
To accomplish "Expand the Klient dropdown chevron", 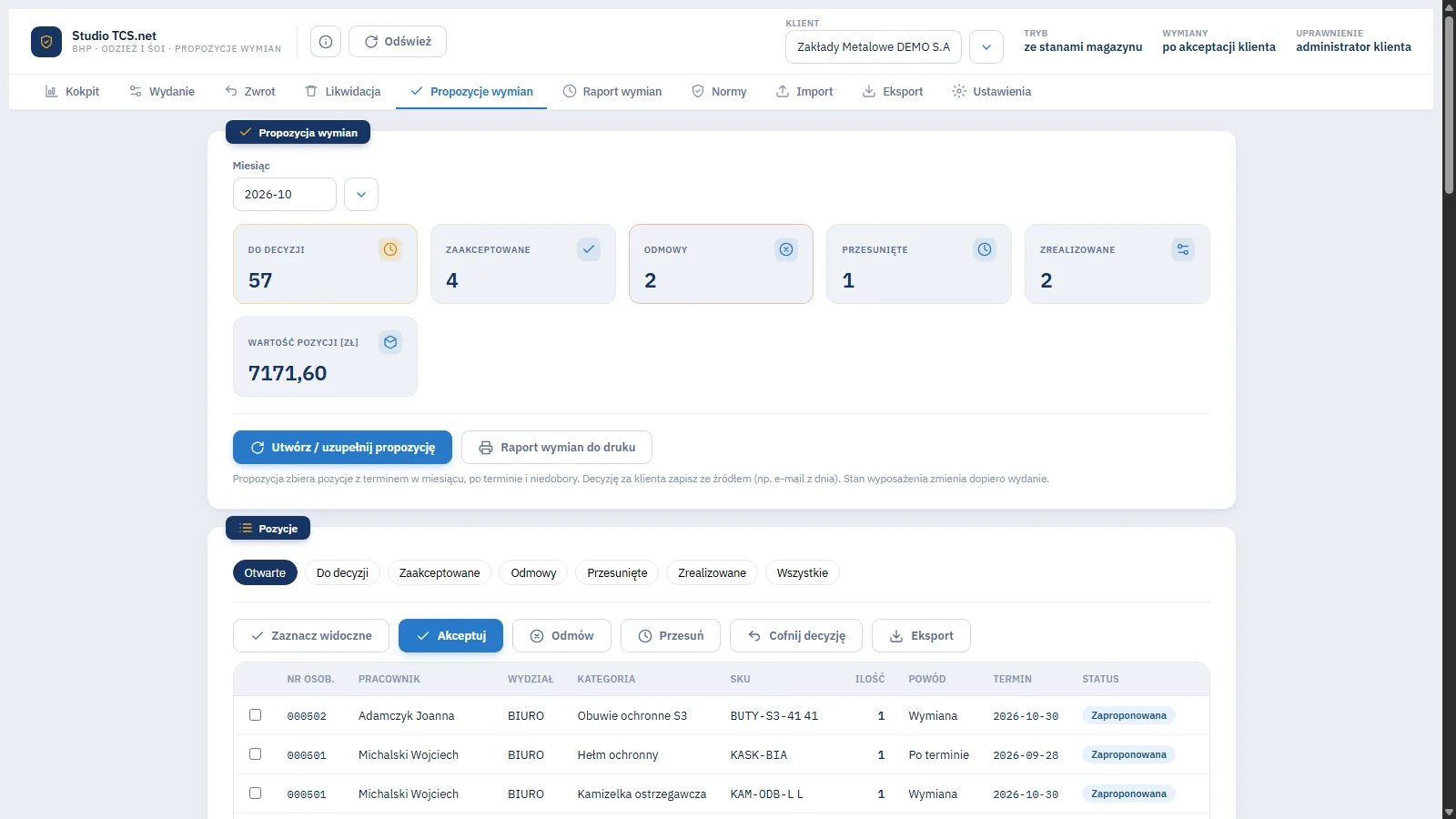I will [986, 46].
